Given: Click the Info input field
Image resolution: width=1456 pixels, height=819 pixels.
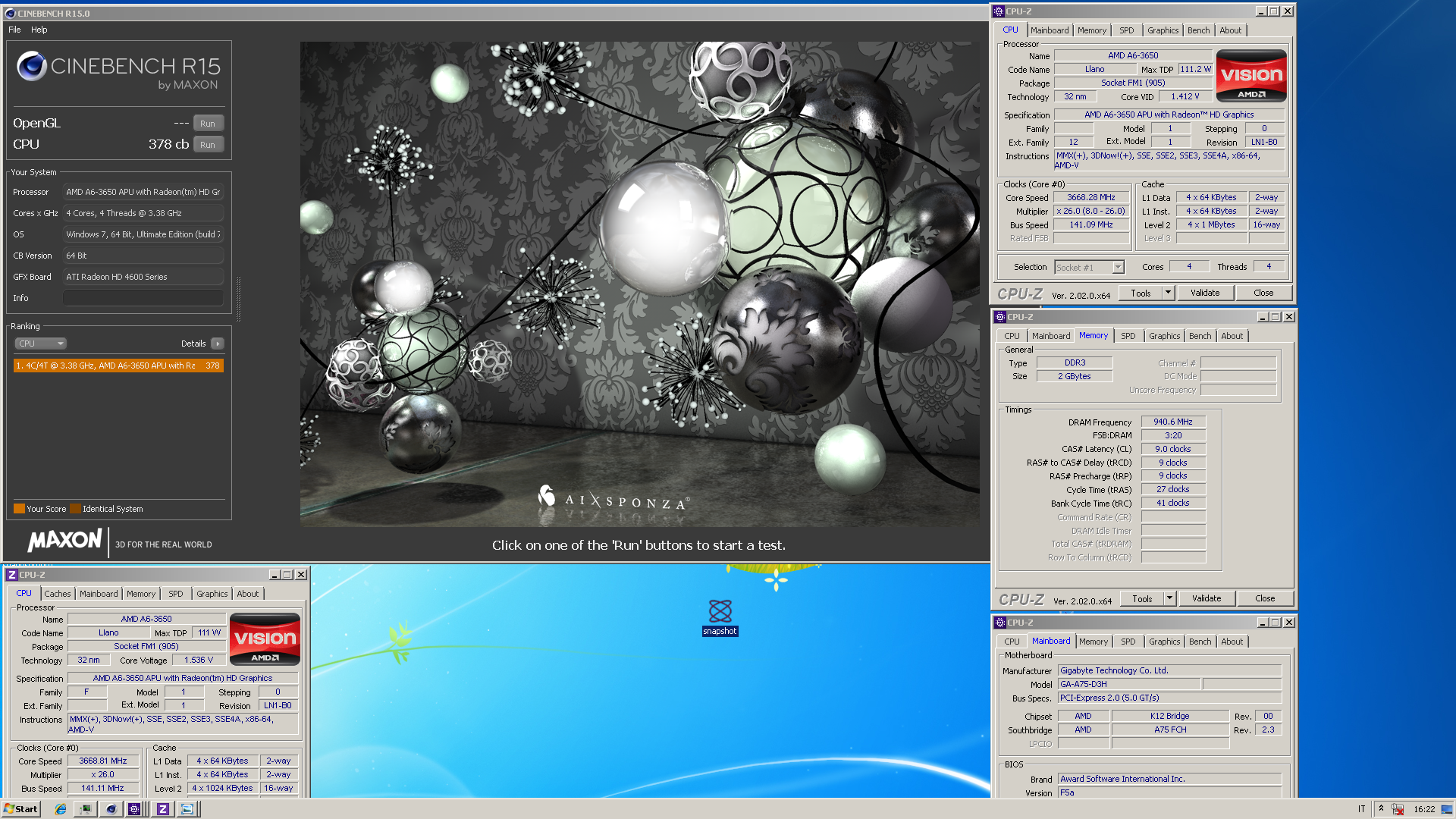Looking at the screenshot, I should pos(143,298).
